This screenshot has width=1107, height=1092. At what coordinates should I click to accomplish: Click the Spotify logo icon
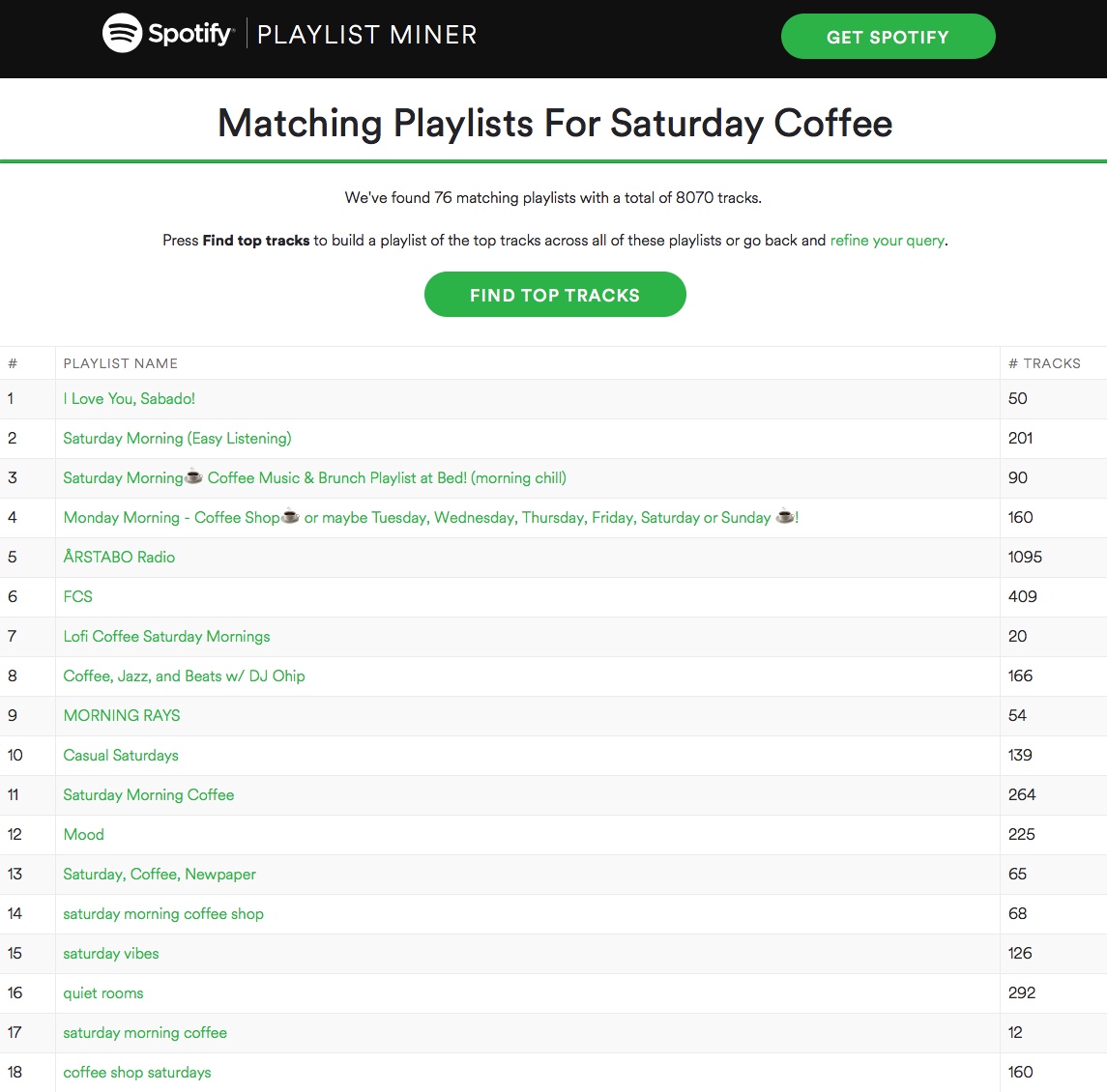(x=122, y=33)
